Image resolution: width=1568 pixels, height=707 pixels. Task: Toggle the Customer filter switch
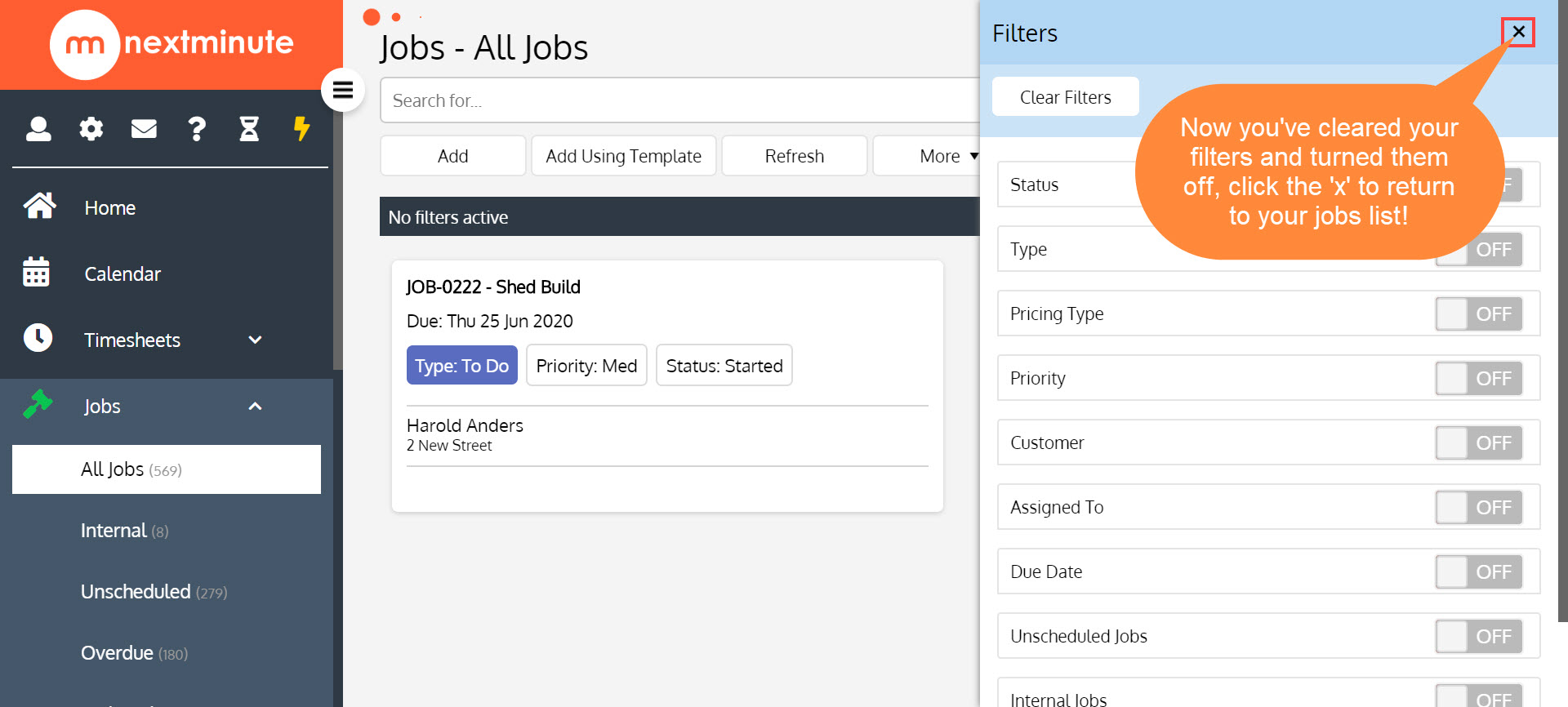1479,443
